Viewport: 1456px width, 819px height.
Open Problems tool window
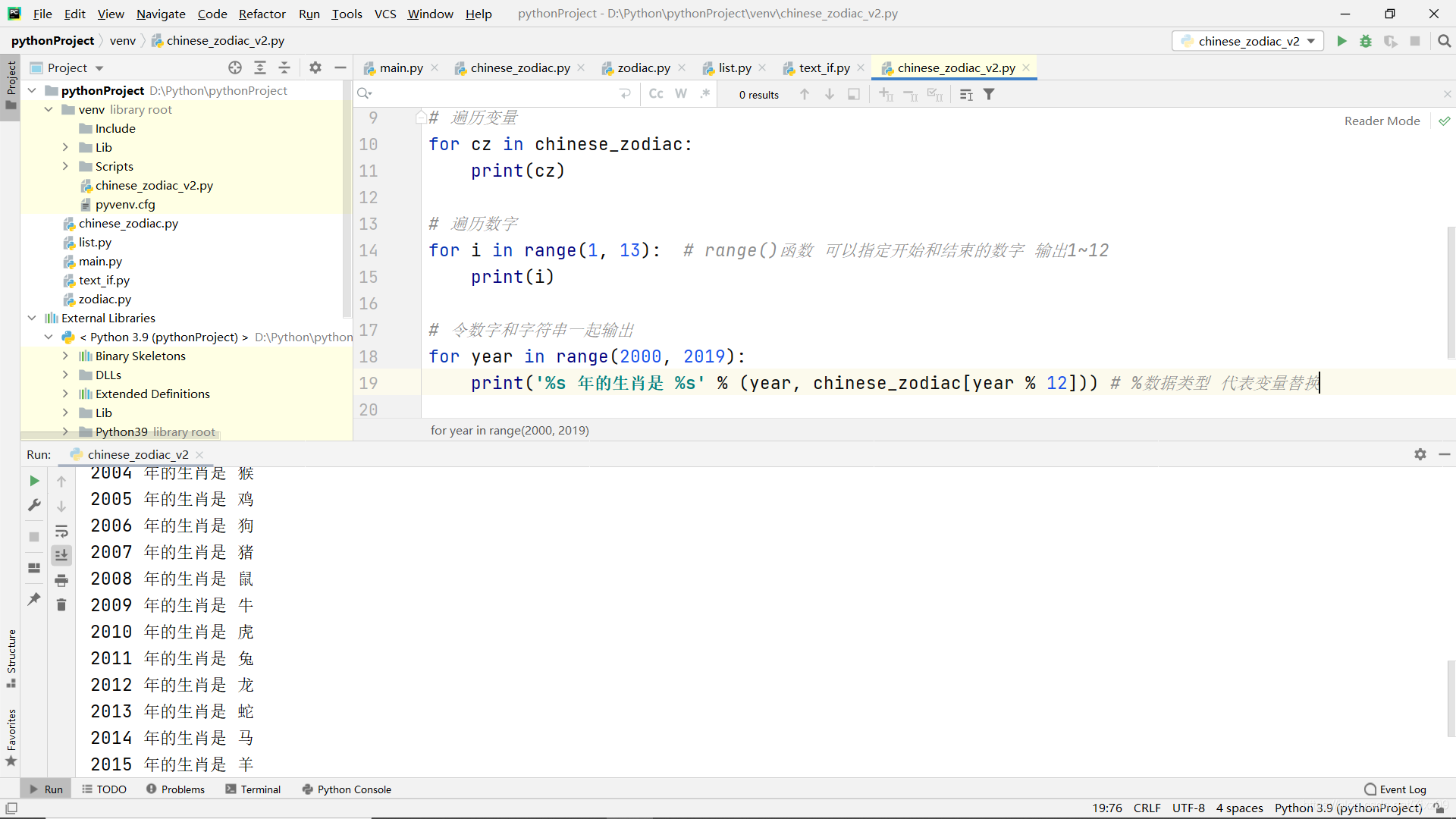pos(175,789)
